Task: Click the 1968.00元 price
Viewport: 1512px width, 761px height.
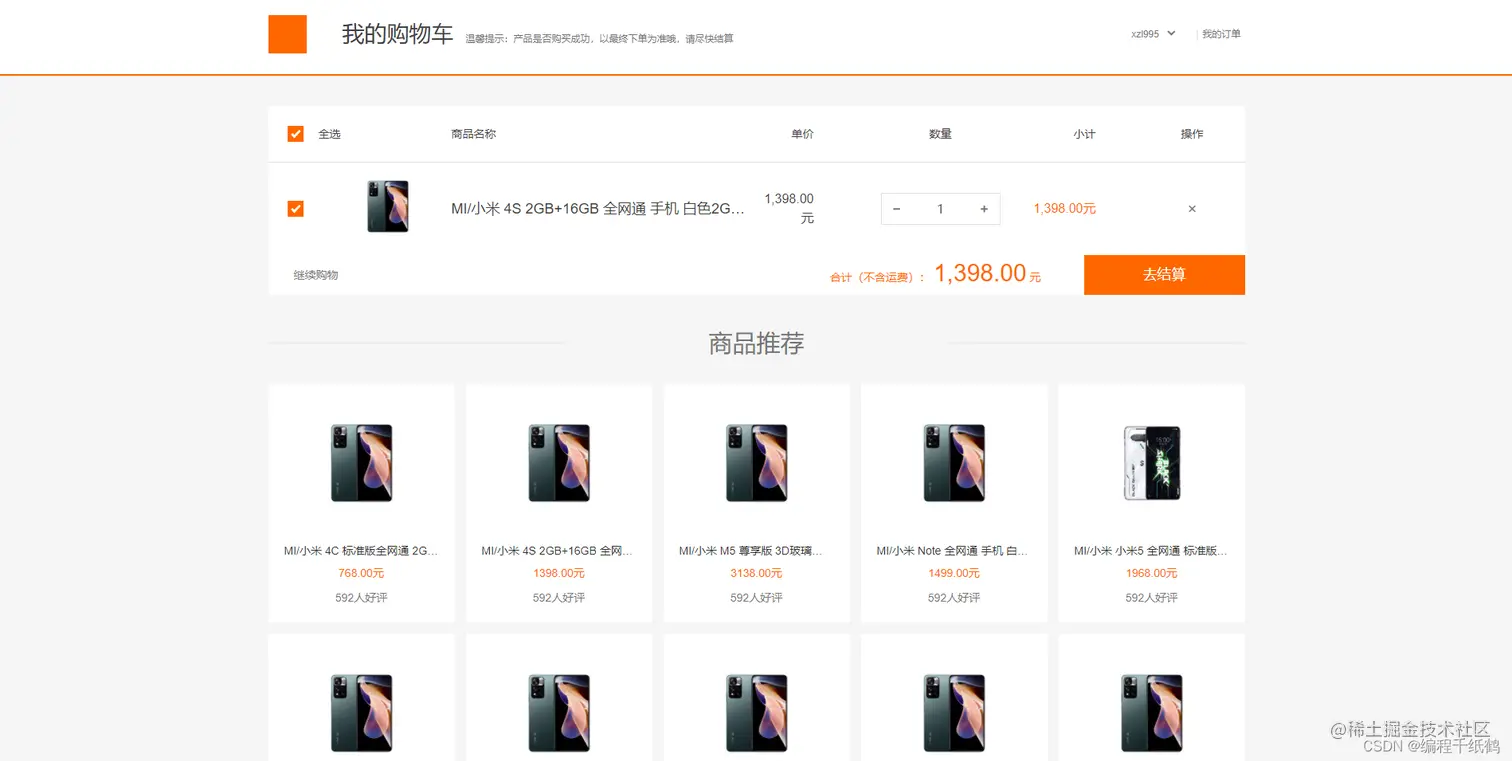Action: (1152, 574)
